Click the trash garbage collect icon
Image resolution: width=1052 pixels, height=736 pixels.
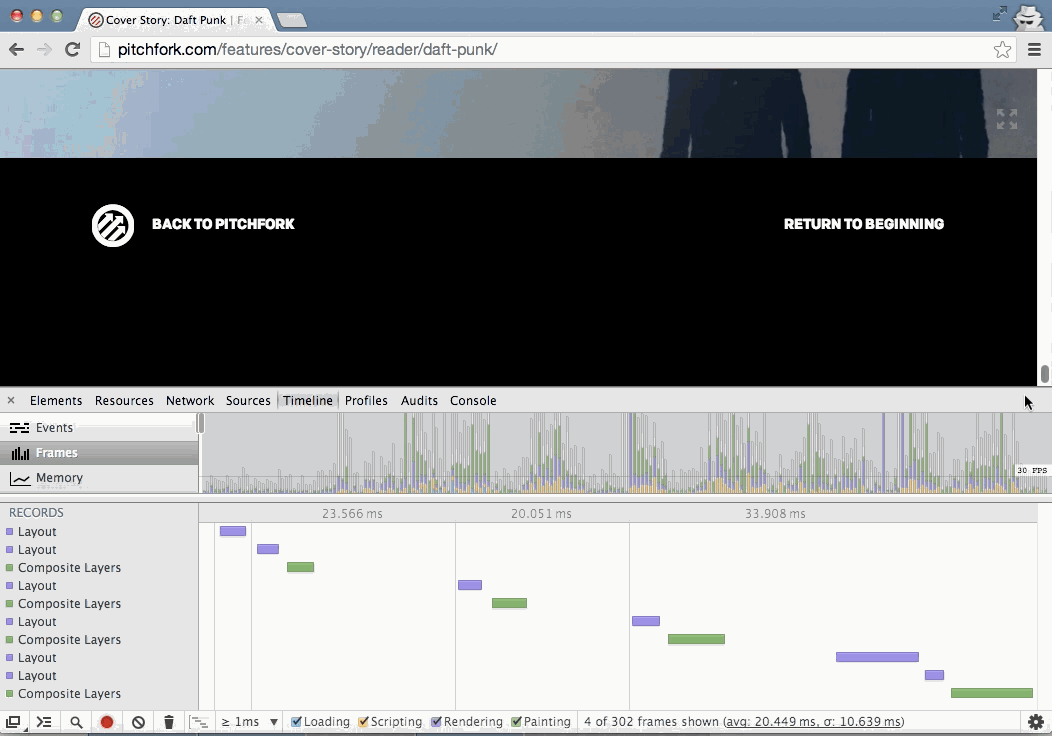point(169,722)
